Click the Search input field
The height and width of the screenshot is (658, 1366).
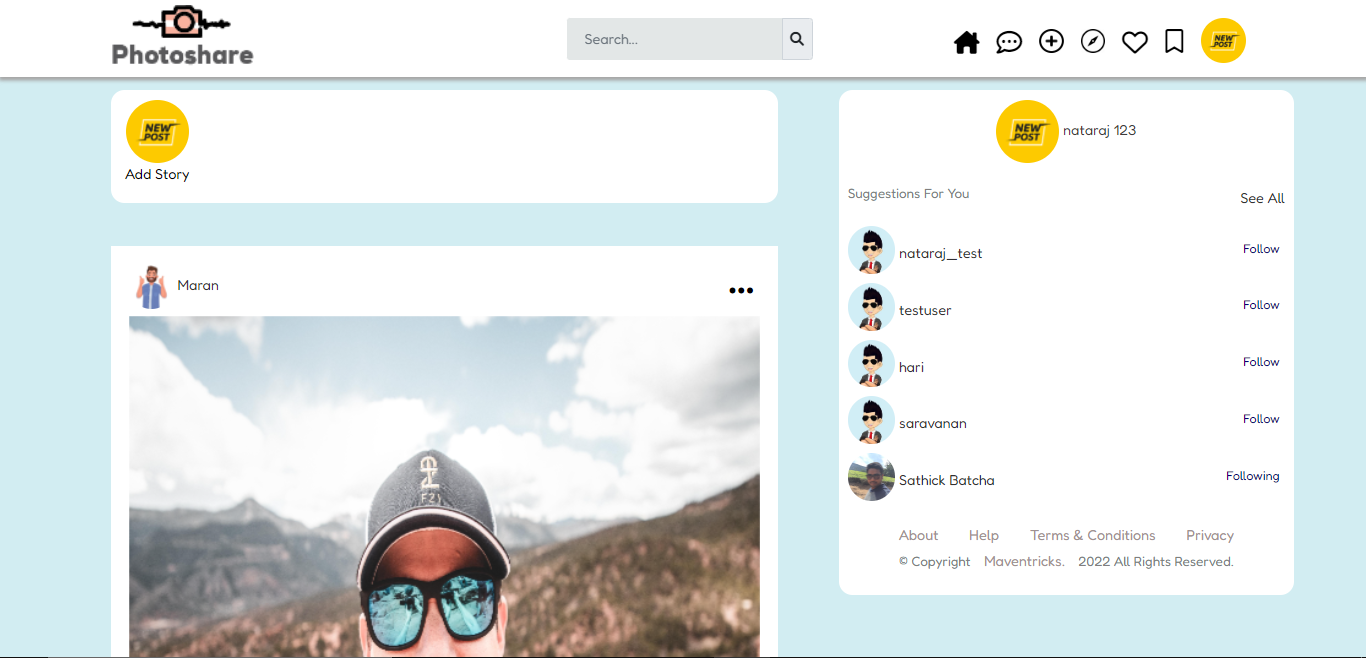tap(674, 39)
